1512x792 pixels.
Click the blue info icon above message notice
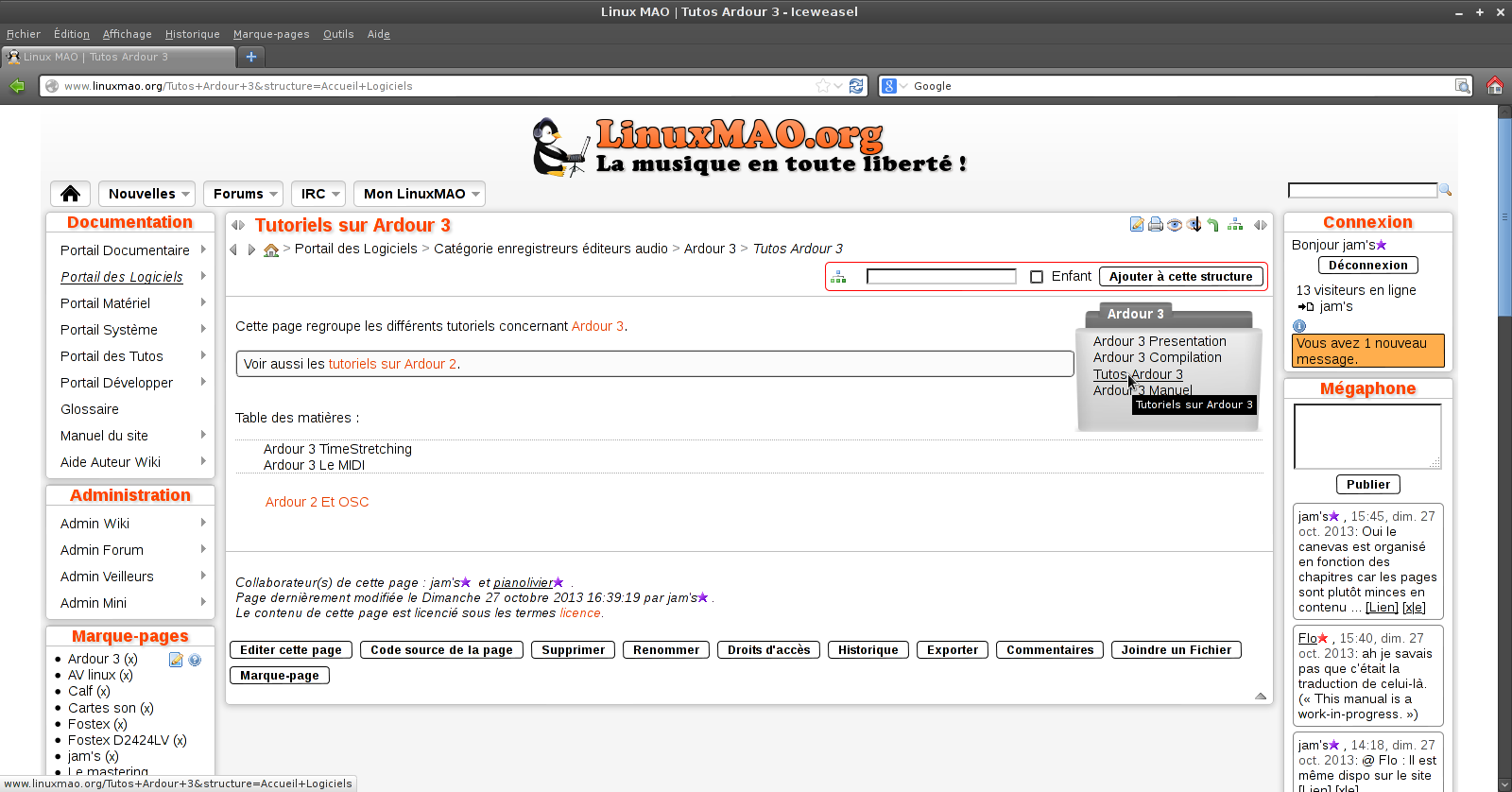point(1299,326)
